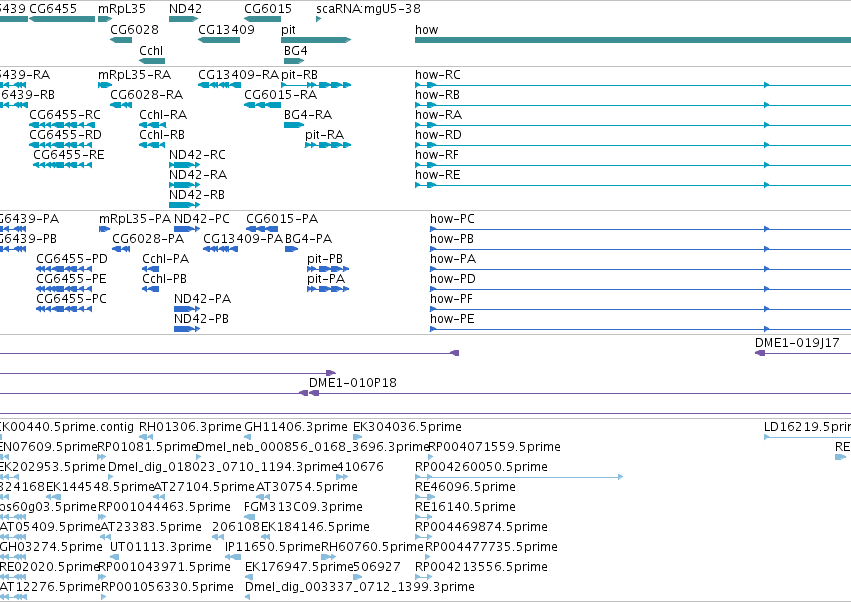Click the how gene label

pos(427,29)
